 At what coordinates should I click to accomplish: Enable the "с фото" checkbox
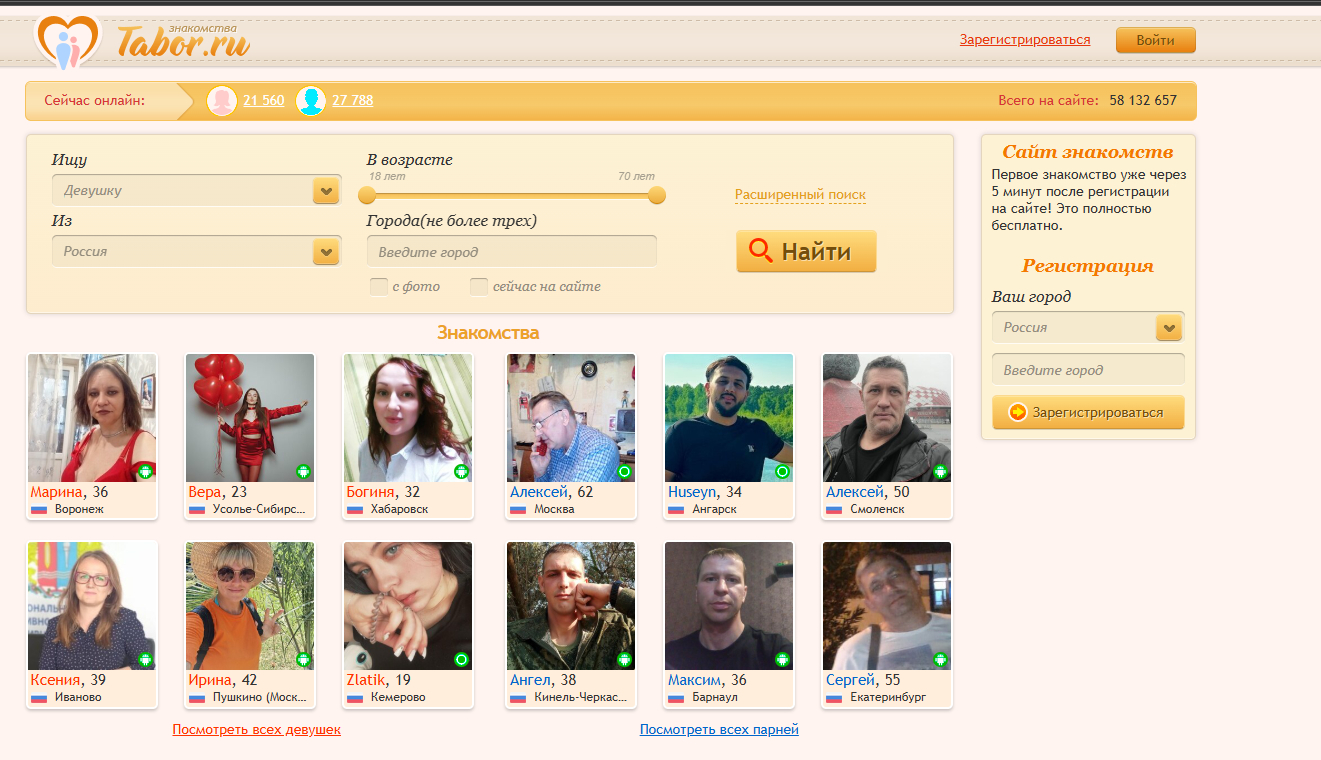click(x=379, y=287)
